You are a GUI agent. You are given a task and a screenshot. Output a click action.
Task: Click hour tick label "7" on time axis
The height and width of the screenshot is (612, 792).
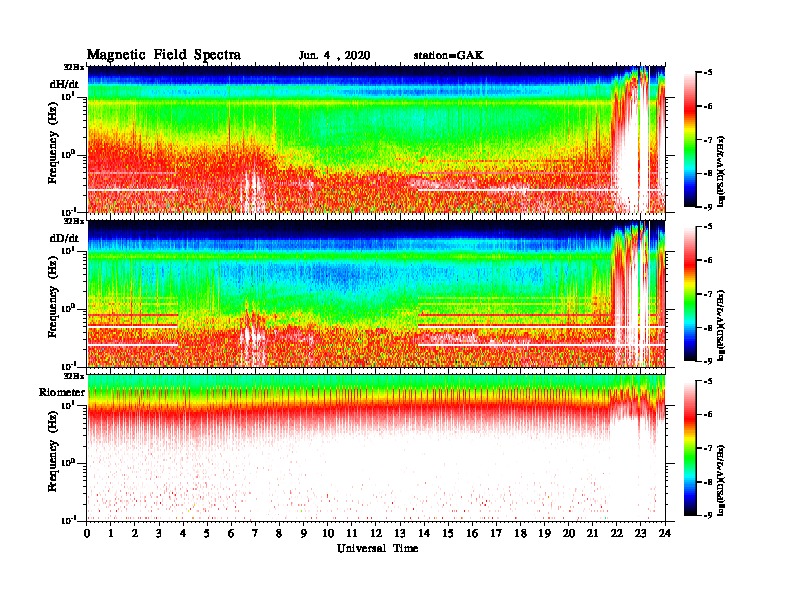[256, 533]
